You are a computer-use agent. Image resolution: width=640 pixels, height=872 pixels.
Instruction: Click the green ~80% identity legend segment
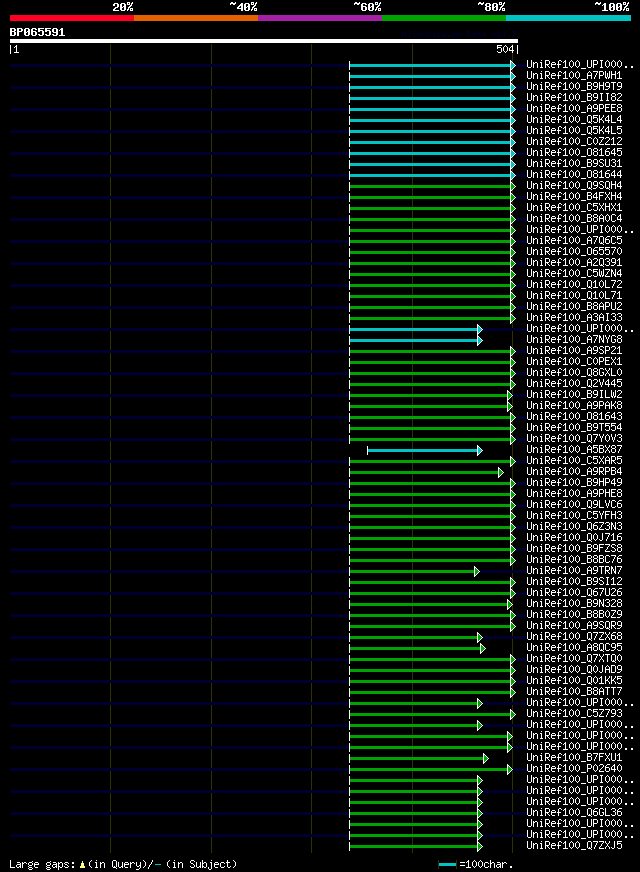[444, 18]
